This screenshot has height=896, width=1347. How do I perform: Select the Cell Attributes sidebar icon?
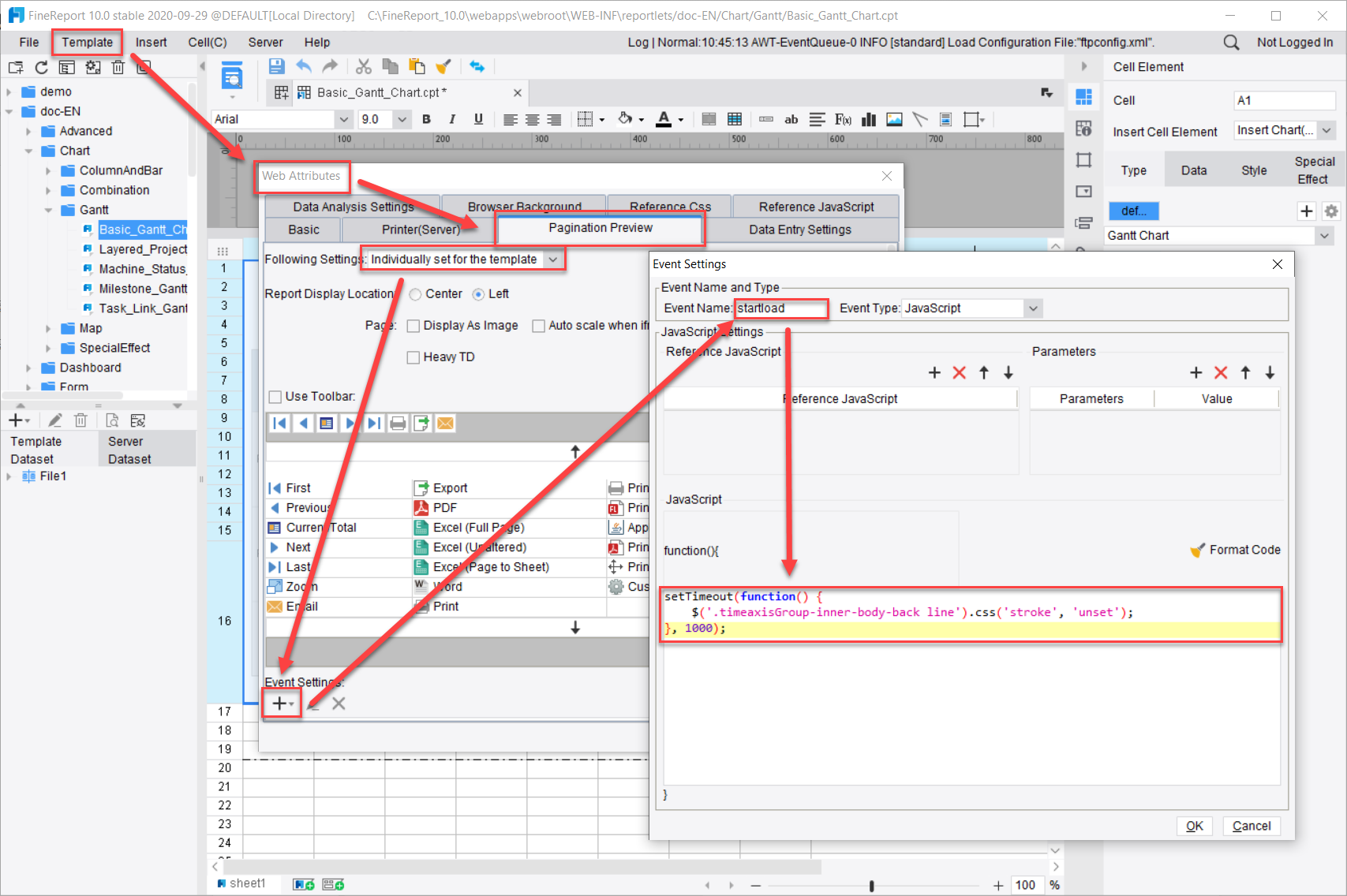pyautogui.click(x=1083, y=128)
